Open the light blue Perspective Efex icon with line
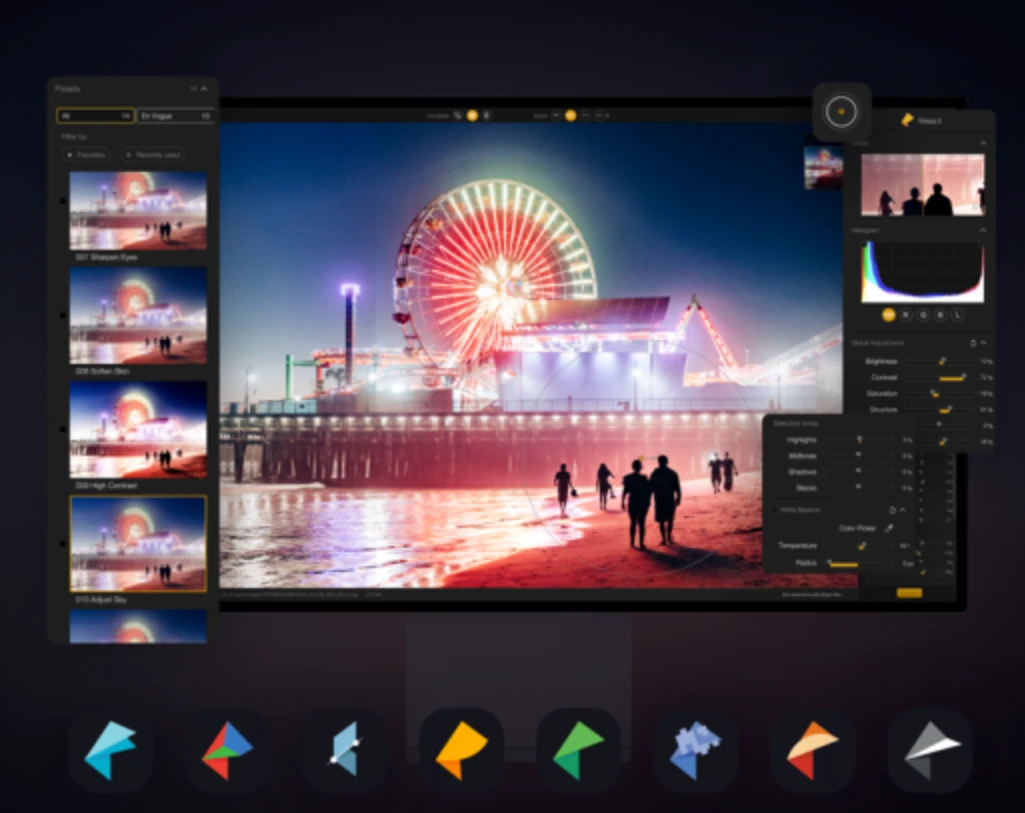The width and height of the screenshot is (1025, 813). click(x=344, y=750)
